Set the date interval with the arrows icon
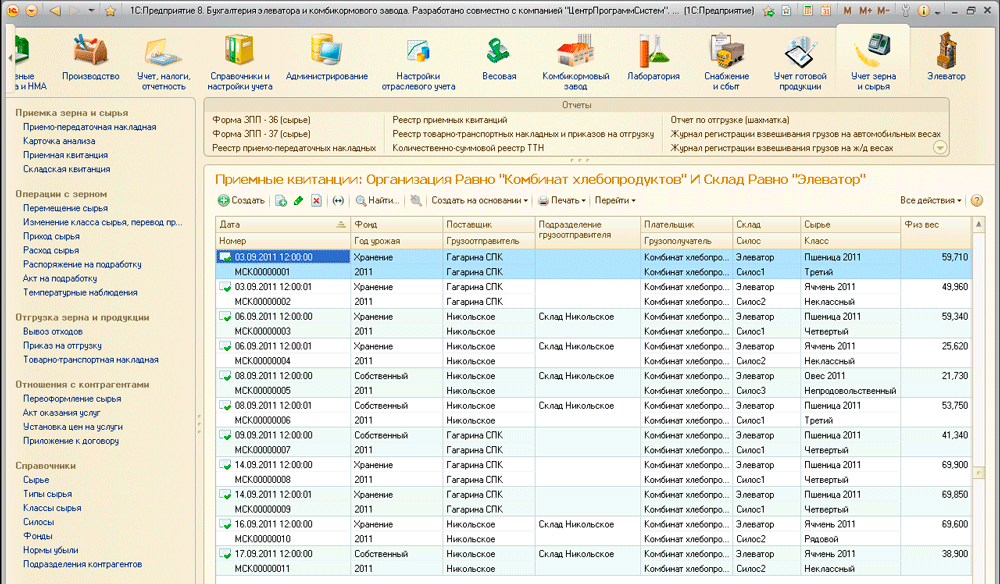Image resolution: width=1000 pixels, height=584 pixels. point(338,201)
